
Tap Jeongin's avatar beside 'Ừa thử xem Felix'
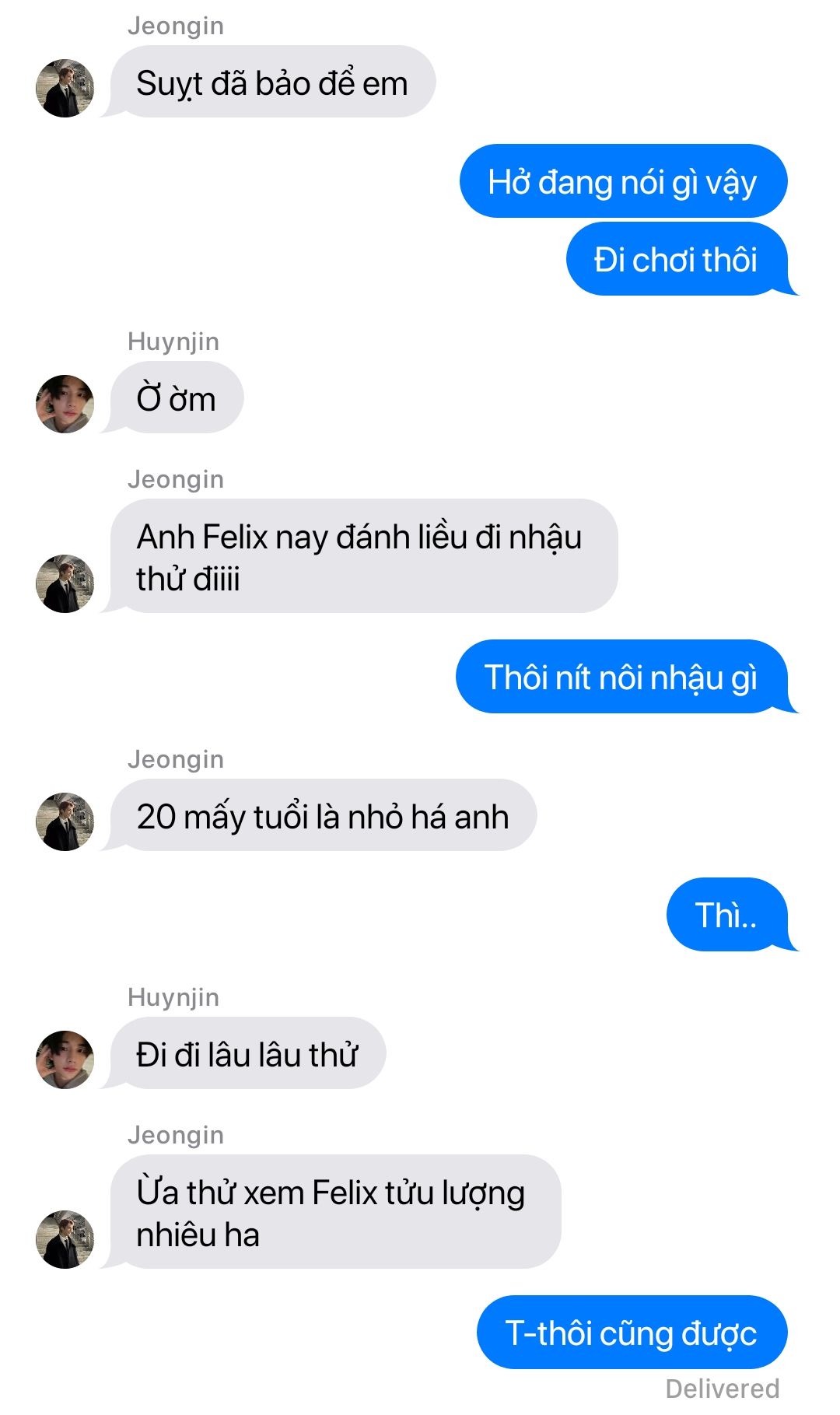coord(65,1239)
